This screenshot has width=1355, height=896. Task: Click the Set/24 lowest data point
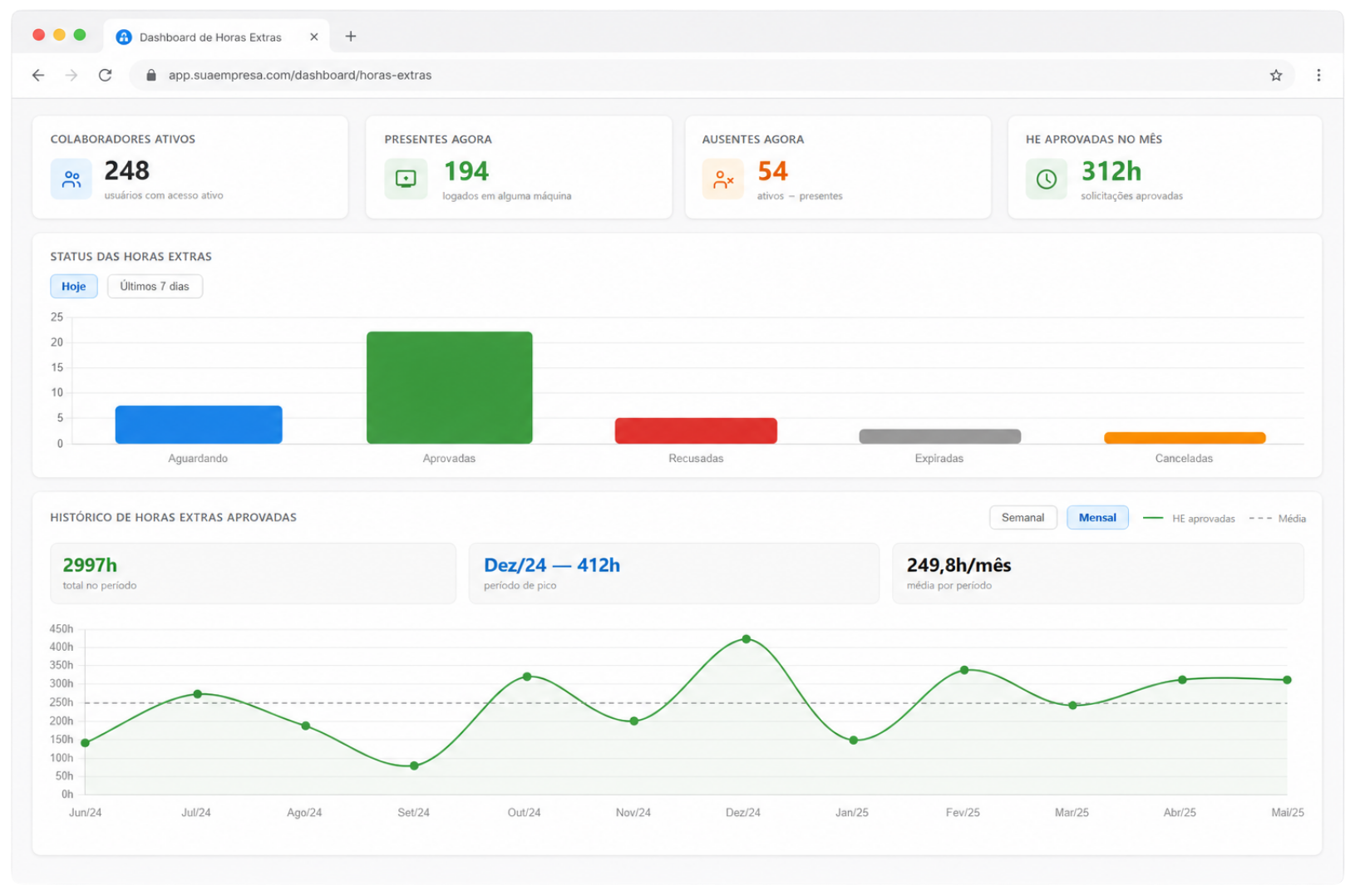(x=414, y=766)
